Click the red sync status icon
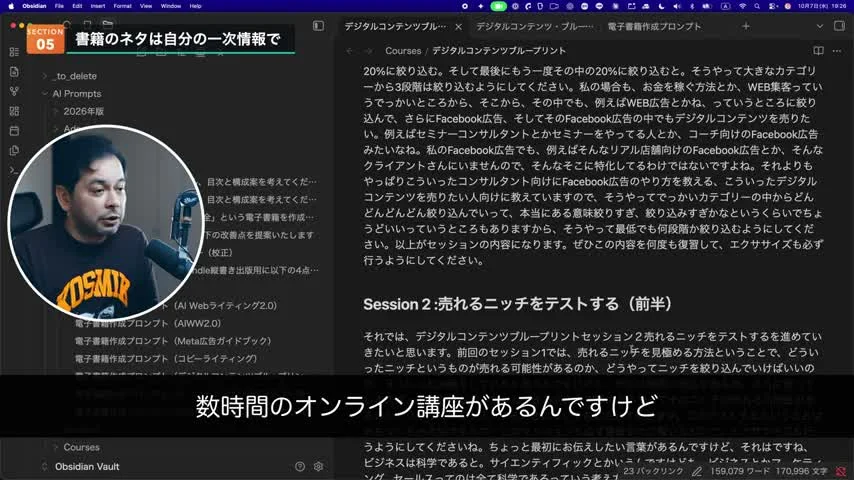The width and height of the screenshot is (854, 480). click(x=841, y=471)
